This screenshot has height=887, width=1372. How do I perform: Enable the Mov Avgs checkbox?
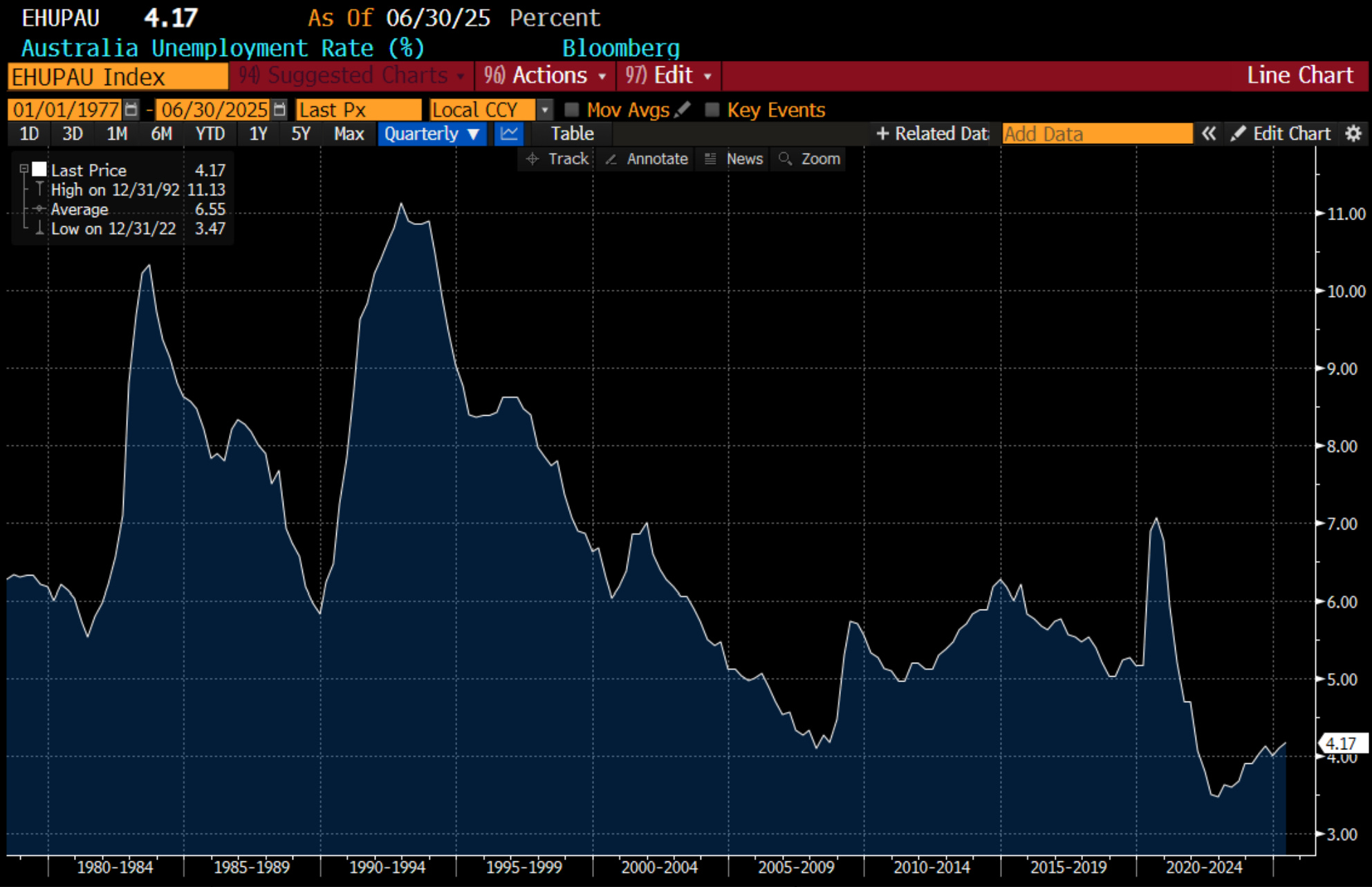[571, 109]
